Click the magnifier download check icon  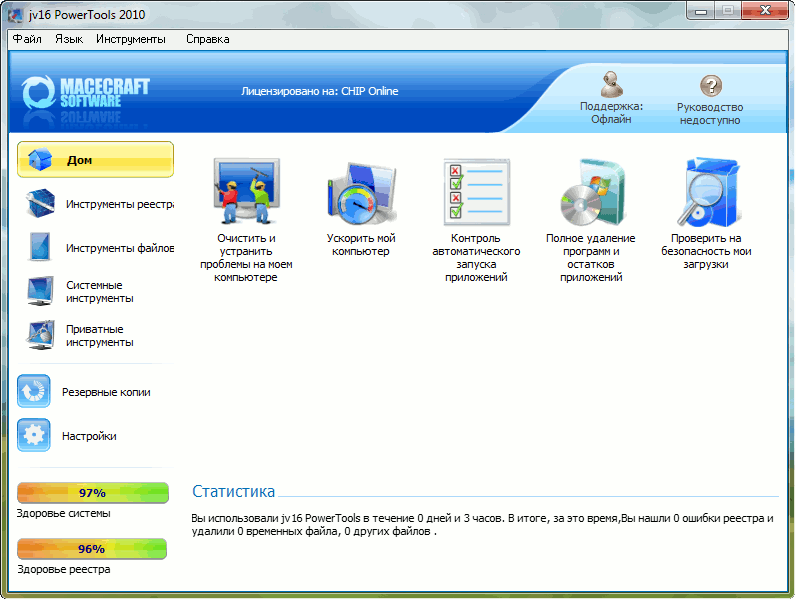point(707,192)
